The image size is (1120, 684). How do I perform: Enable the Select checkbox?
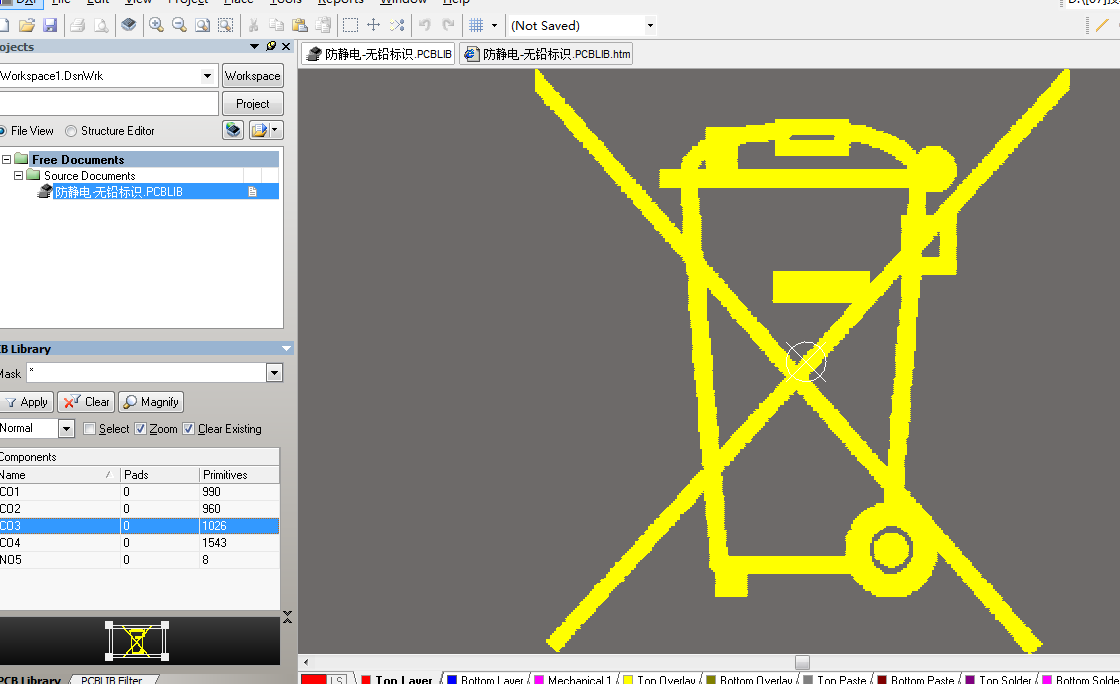point(89,428)
